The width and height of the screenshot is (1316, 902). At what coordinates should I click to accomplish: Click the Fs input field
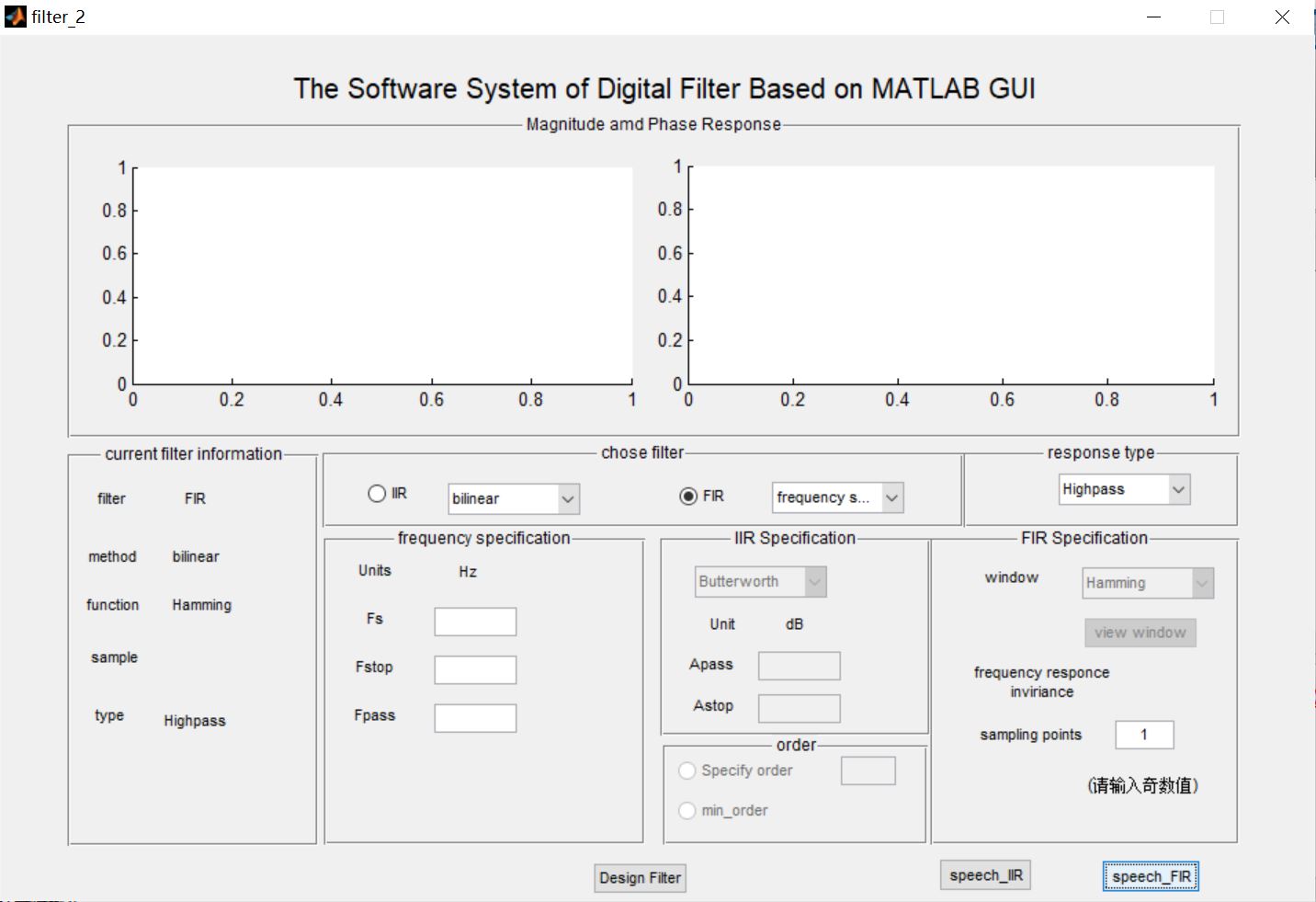475,622
